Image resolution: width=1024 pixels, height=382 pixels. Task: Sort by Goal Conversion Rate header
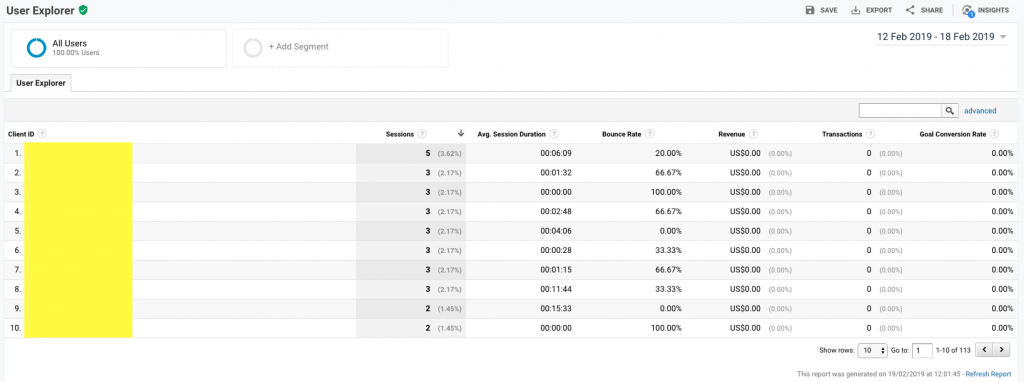click(x=953, y=134)
